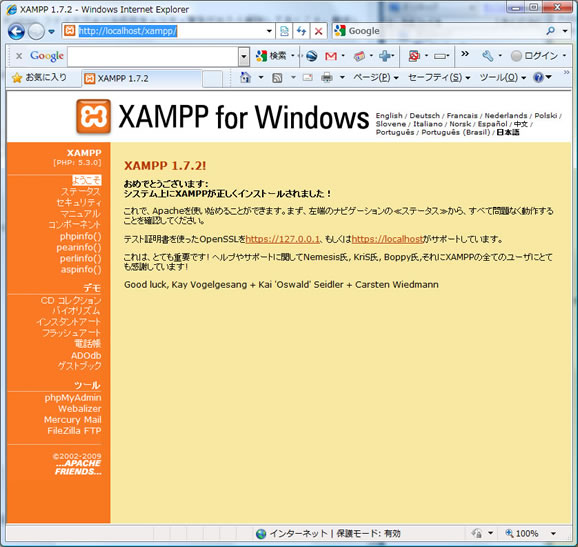
Task: Follow the https://localhost link
Action: 387,239
